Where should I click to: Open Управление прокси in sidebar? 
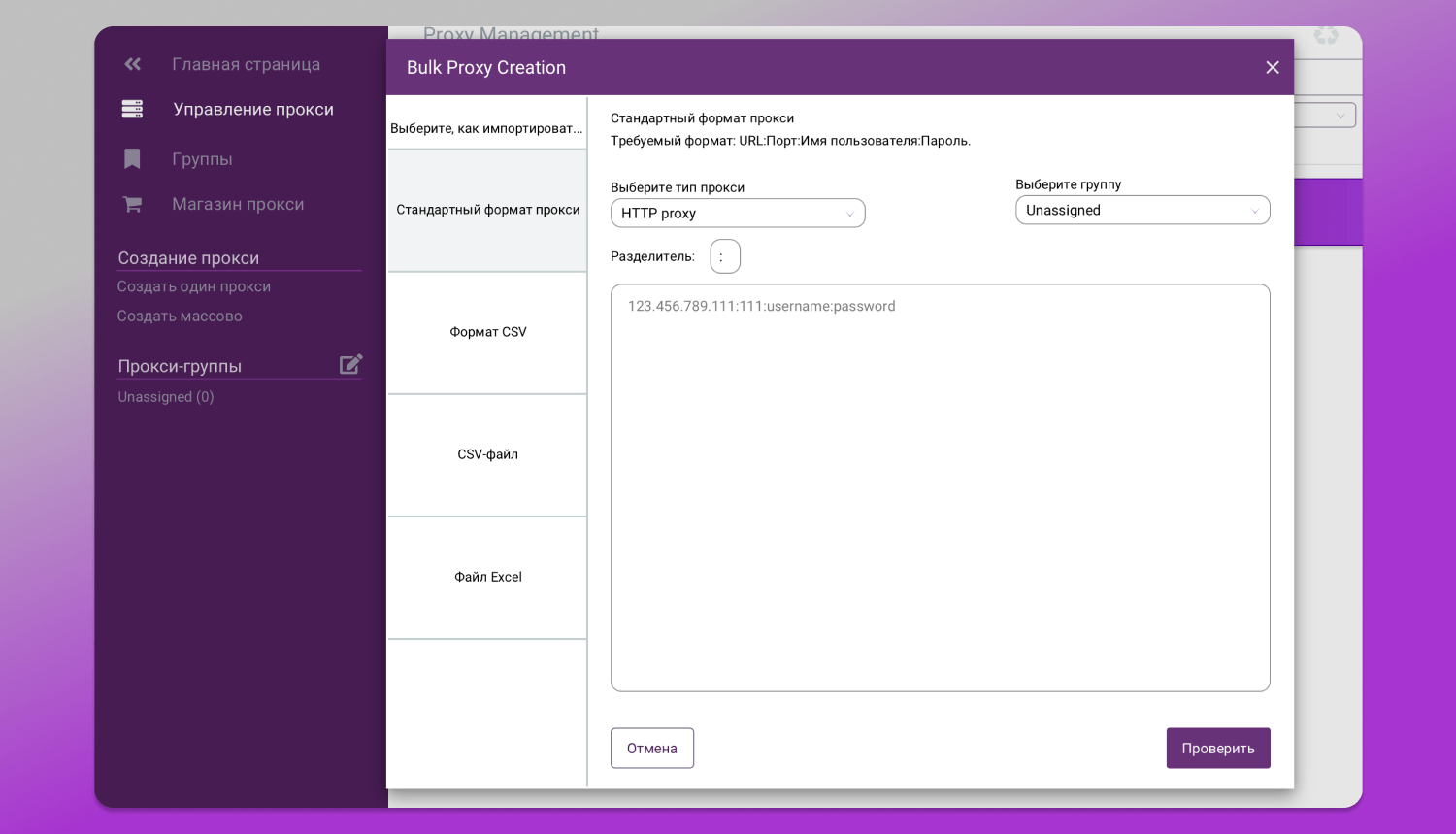(x=253, y=110)
